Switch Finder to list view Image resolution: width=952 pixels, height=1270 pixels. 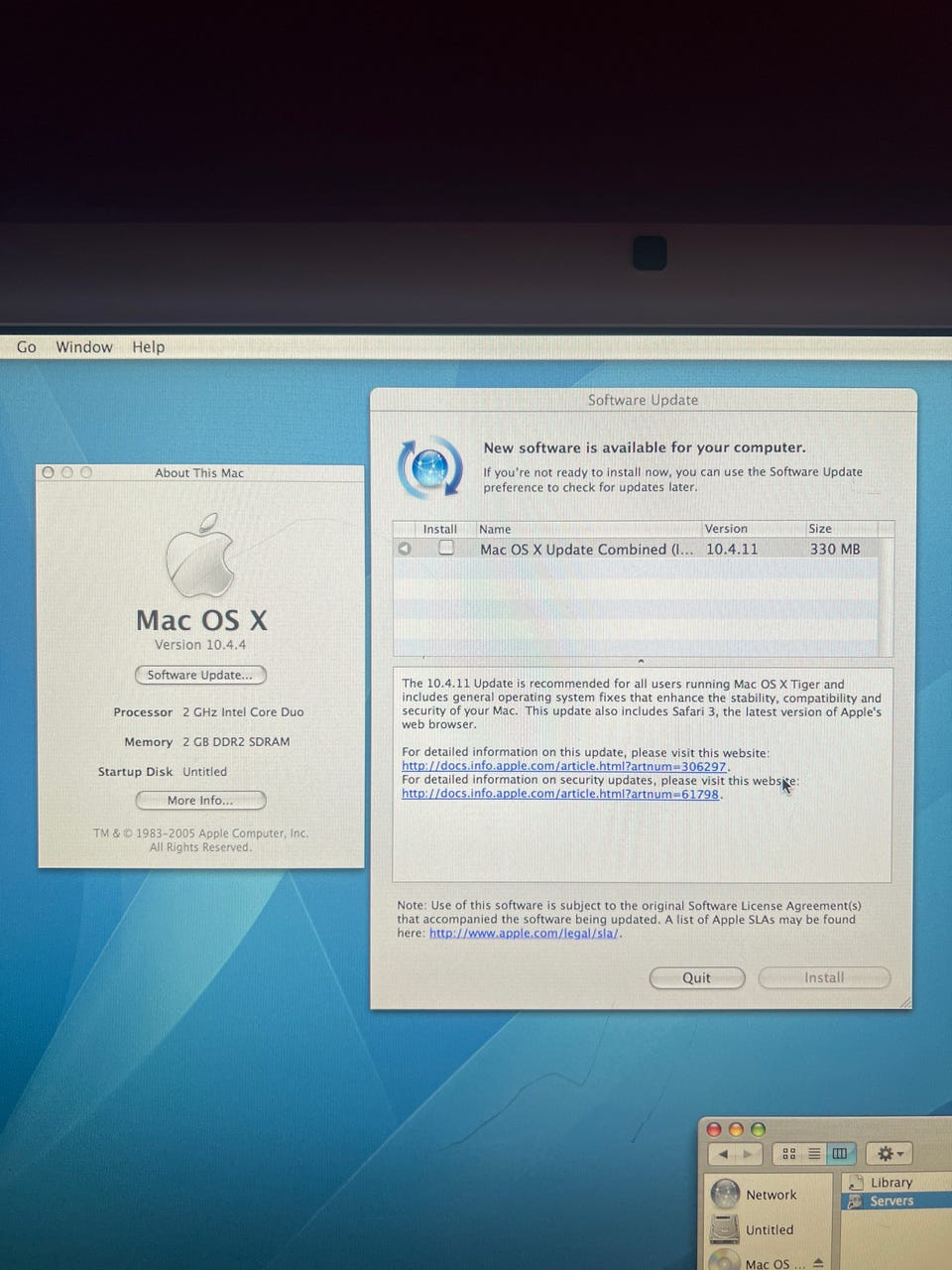814,1154
